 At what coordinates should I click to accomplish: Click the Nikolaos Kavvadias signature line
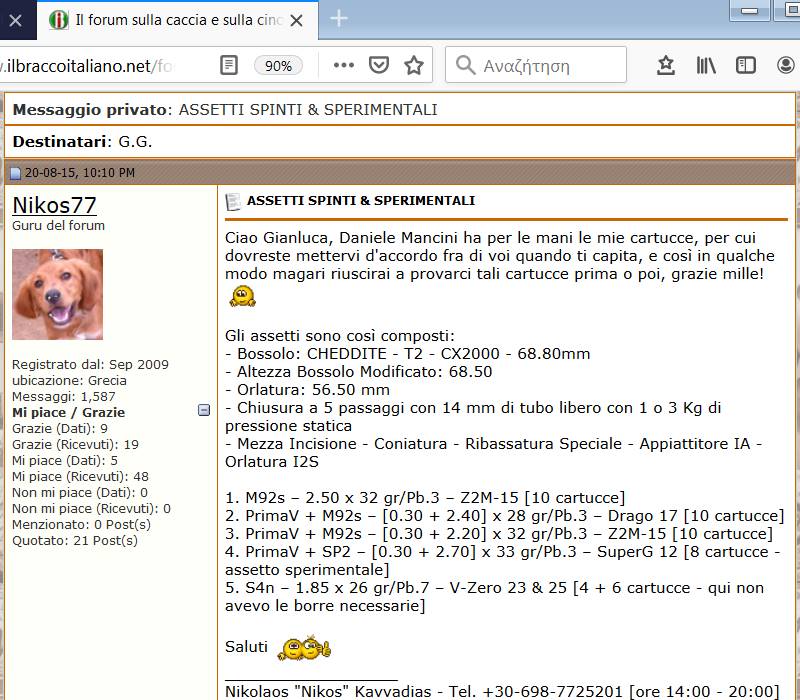(x=502, y=691)
